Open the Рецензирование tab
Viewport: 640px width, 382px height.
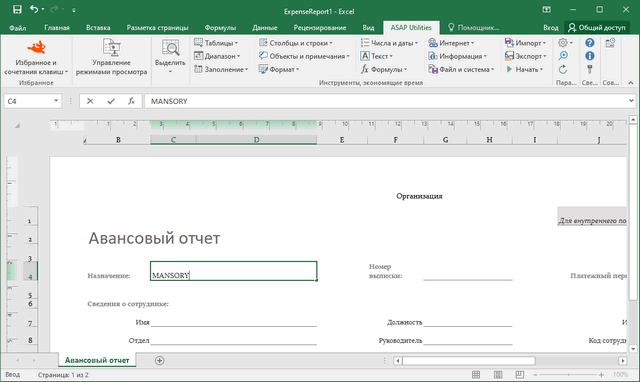point(320,28)
